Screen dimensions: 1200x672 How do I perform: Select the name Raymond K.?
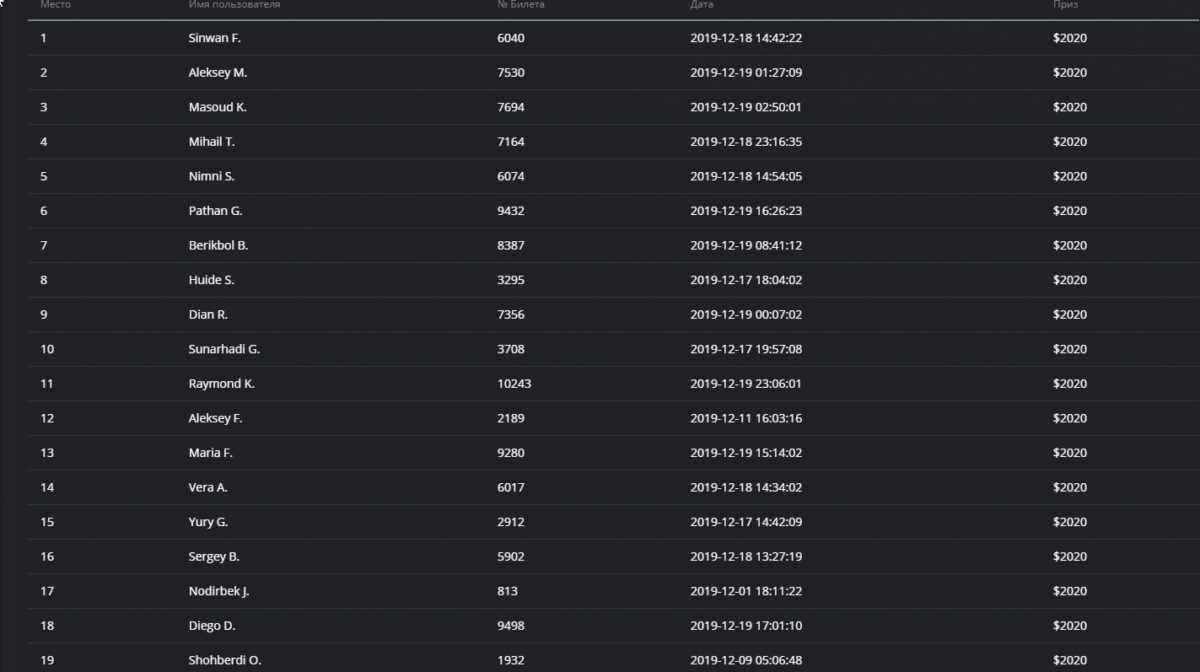pyautogui.click(x=221, y=384)
